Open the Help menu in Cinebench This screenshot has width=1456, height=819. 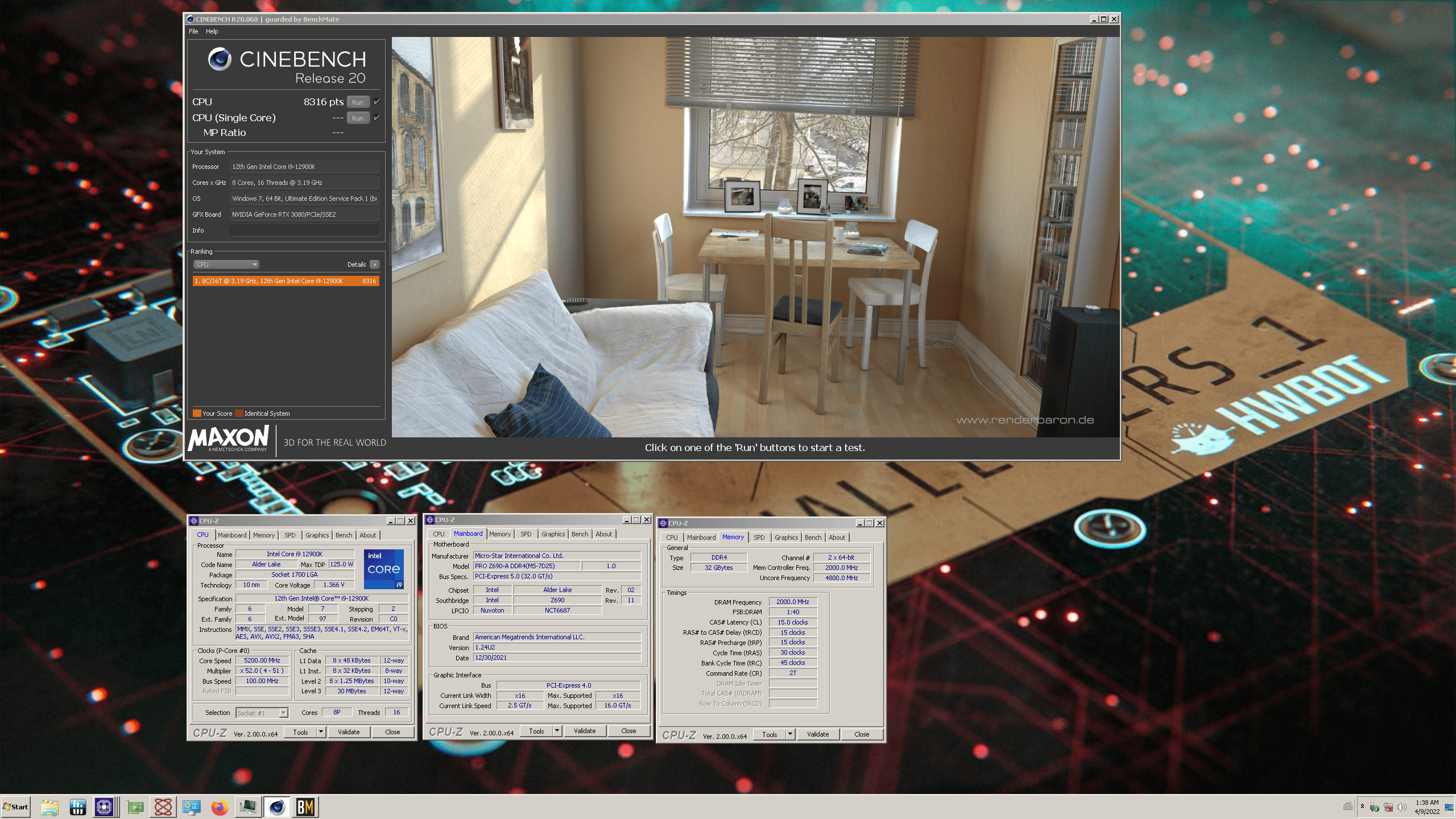click(212, 31)
